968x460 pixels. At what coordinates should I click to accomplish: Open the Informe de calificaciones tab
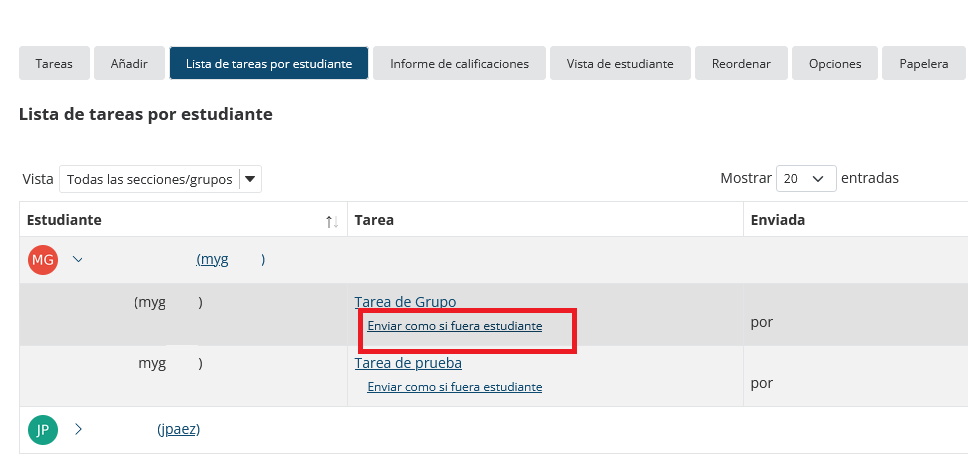point(459,63)
